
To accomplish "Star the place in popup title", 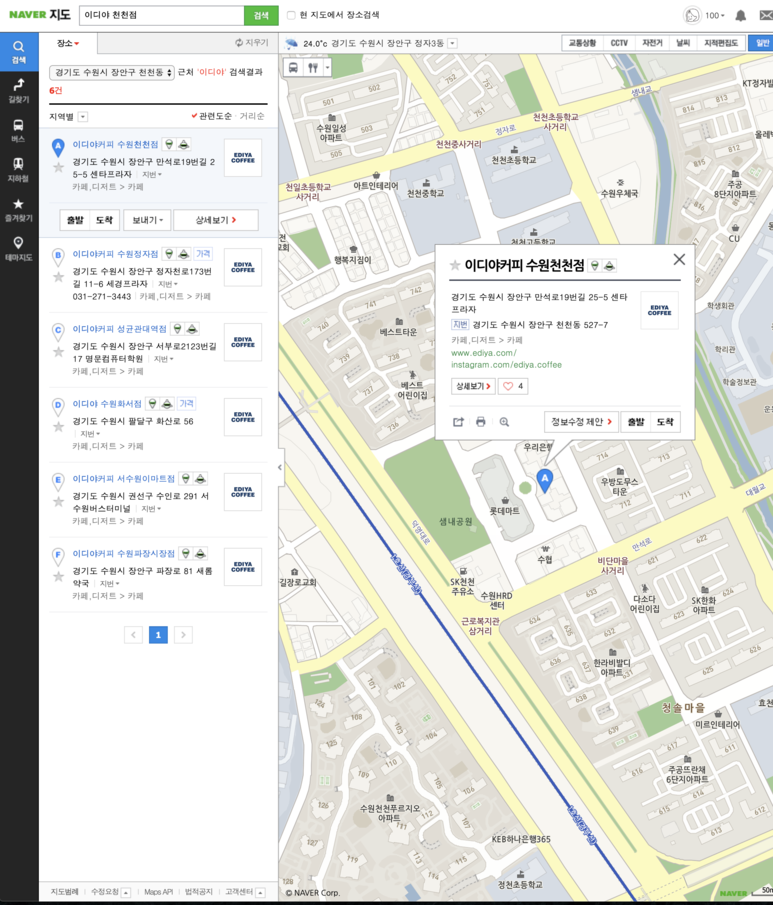I will [455, 265].
